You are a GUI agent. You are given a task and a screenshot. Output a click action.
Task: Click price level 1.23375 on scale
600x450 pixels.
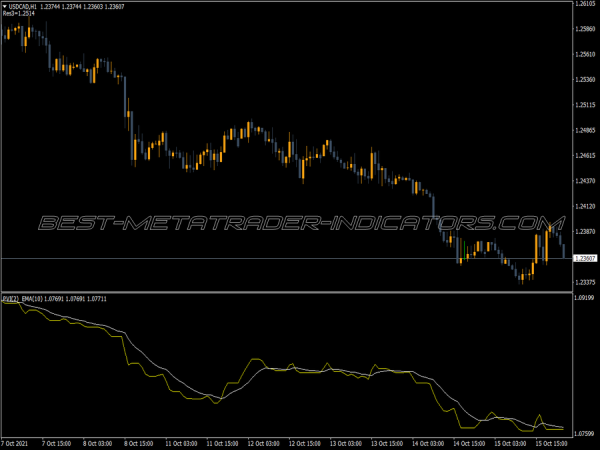pyautogui.click(x=585, y=282)
